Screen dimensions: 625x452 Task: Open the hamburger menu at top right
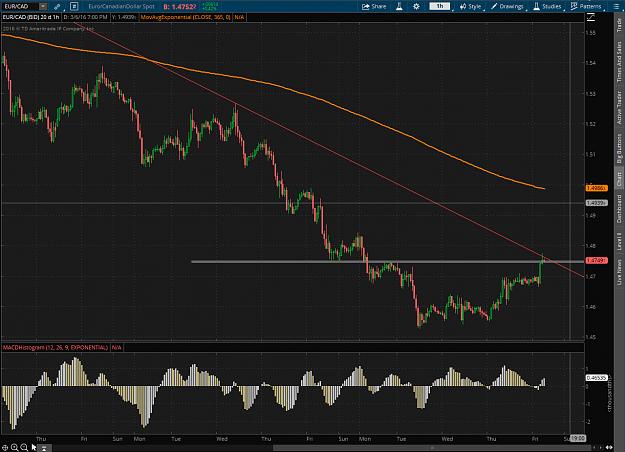[x=615, y=6]
